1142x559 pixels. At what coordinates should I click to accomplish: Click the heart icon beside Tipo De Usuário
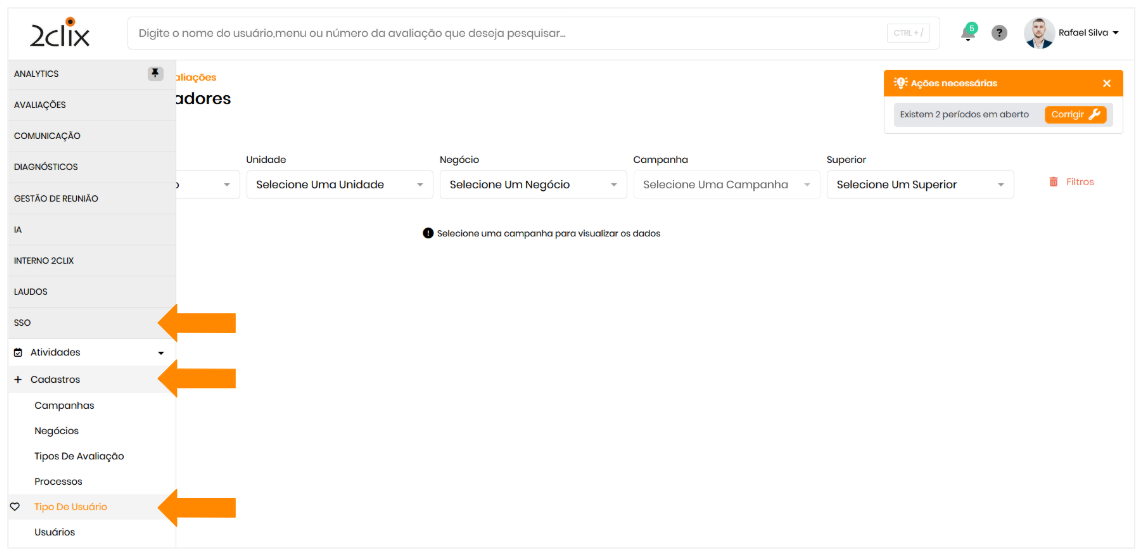click(x=15, y=507)
